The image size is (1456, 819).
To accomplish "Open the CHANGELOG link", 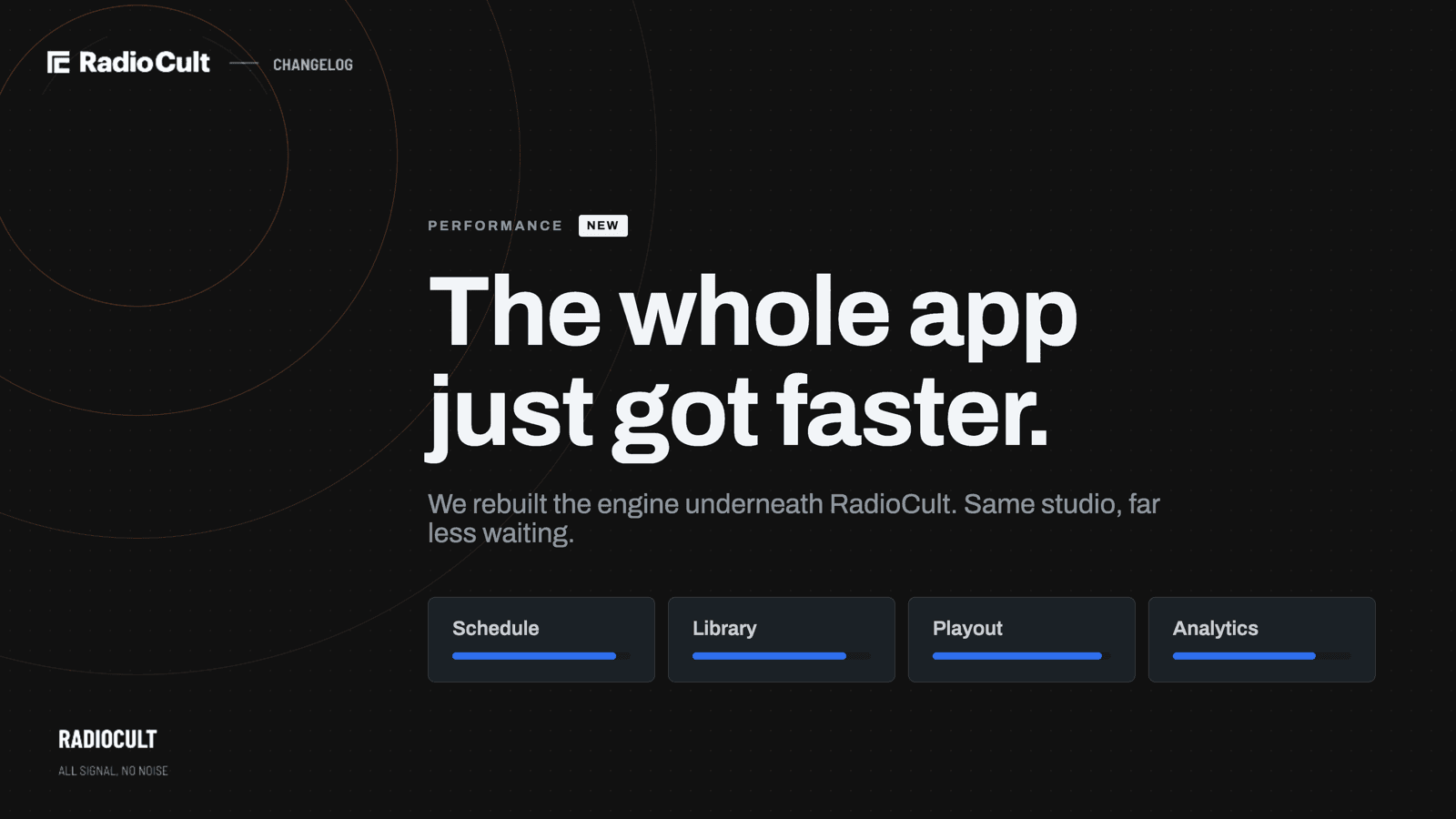I will click(x=313, y=65).
